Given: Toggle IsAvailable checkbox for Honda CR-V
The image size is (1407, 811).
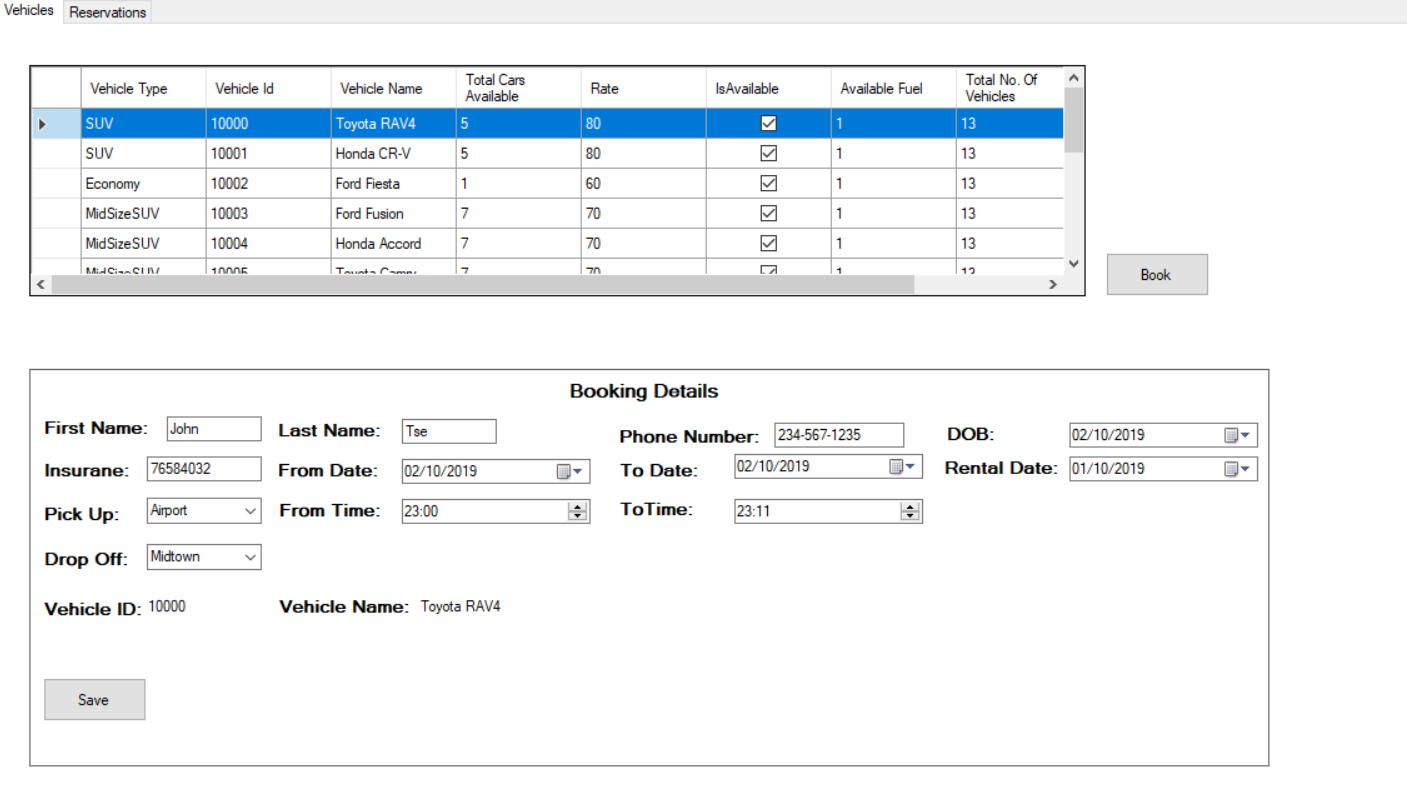Looking at the screenshot, I should pos(769,154).
